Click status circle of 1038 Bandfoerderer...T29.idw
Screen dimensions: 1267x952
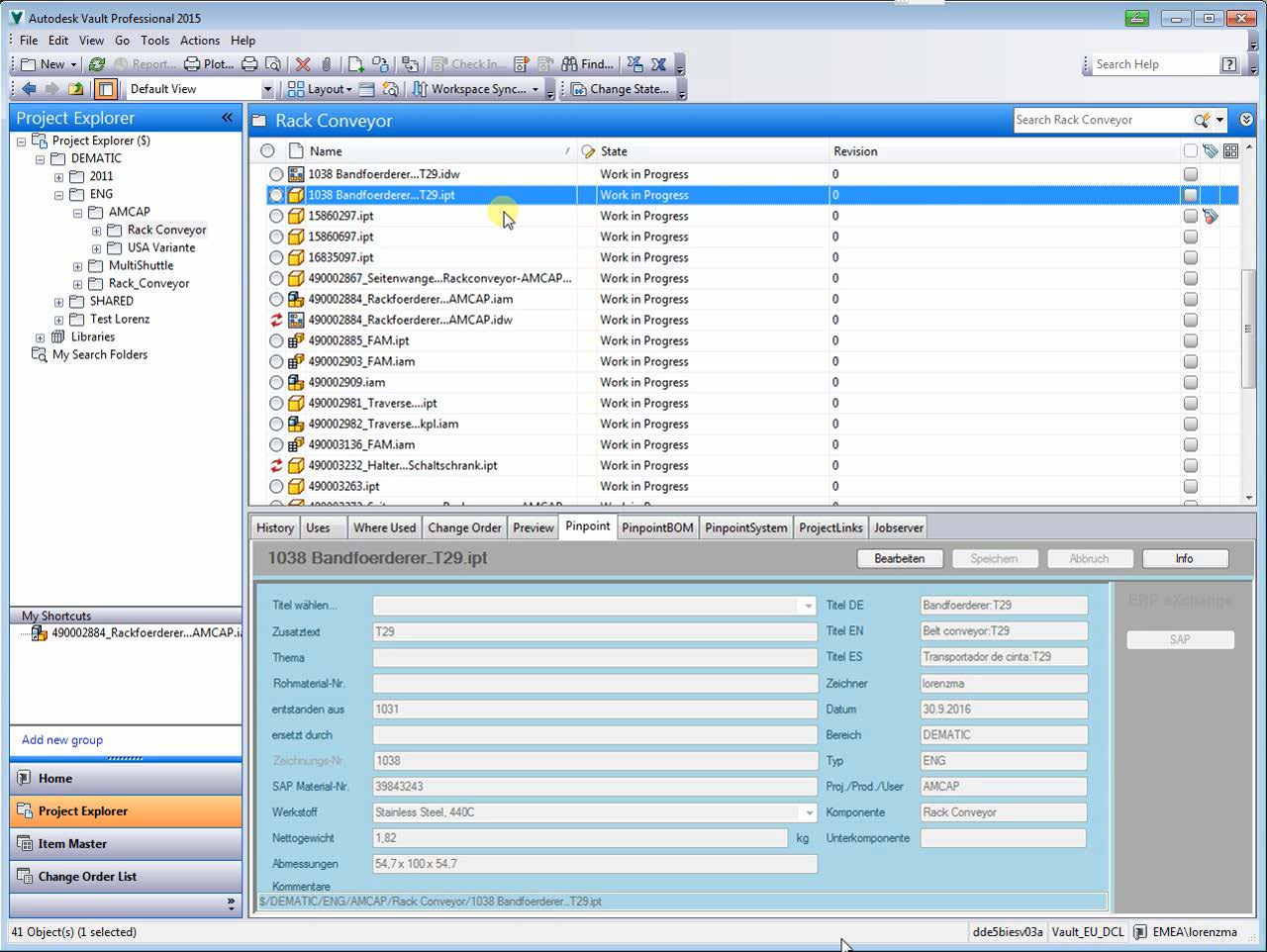pyautogui.click(x=276, y=174)
